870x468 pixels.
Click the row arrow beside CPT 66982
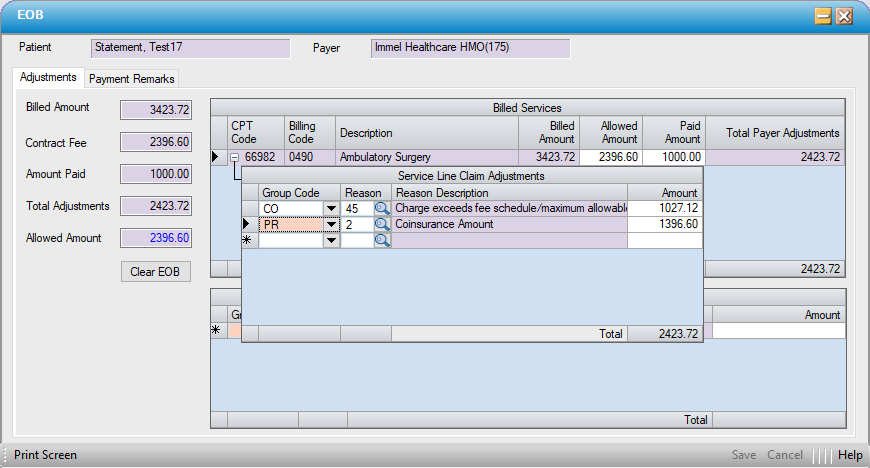pyautogui.click(x=216, y=157)
